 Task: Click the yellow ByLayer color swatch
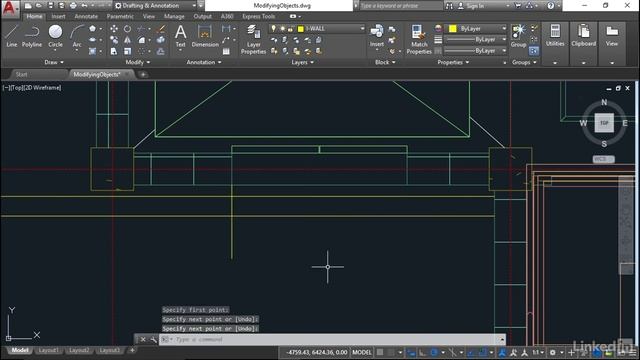point(452,29)
